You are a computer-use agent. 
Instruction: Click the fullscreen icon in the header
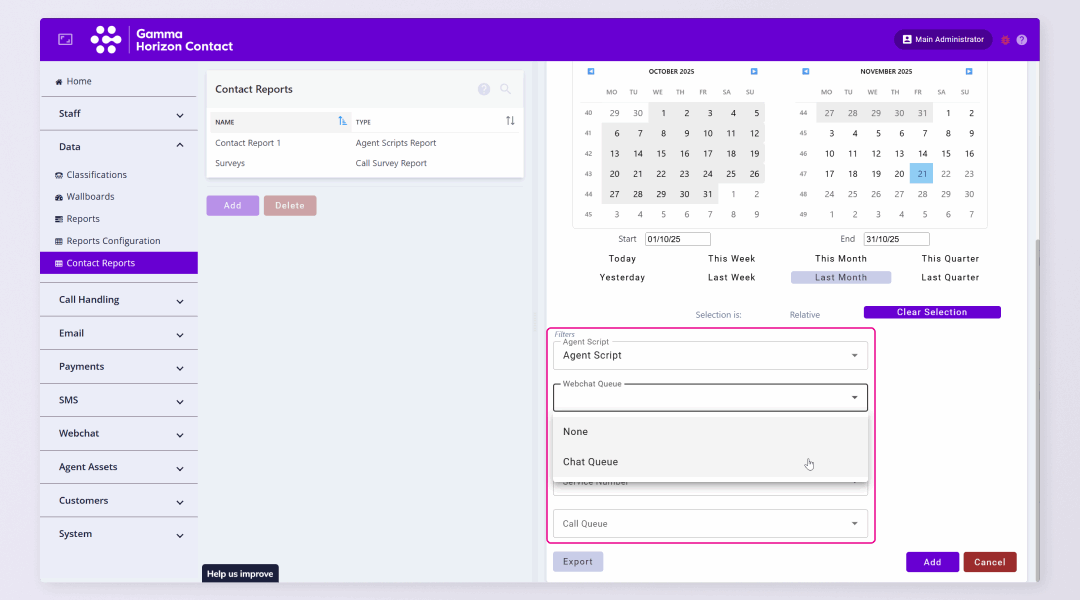pos(65,39)
